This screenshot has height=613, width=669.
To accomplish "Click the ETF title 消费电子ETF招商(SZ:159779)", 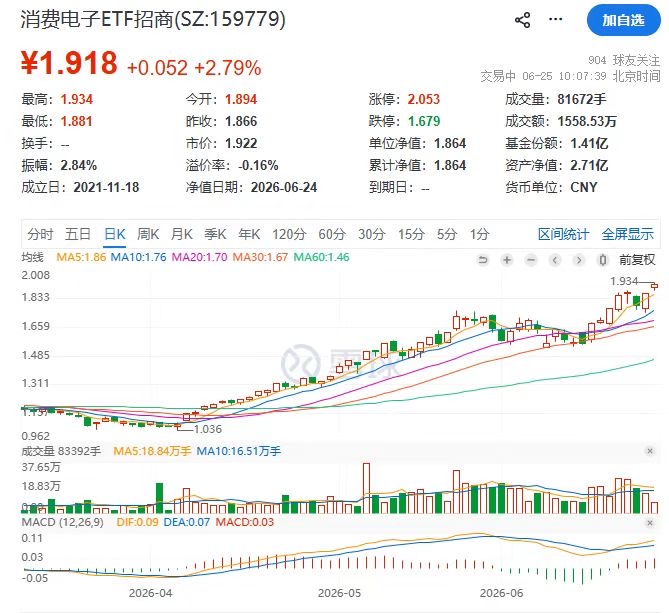I will pos(153,20).
